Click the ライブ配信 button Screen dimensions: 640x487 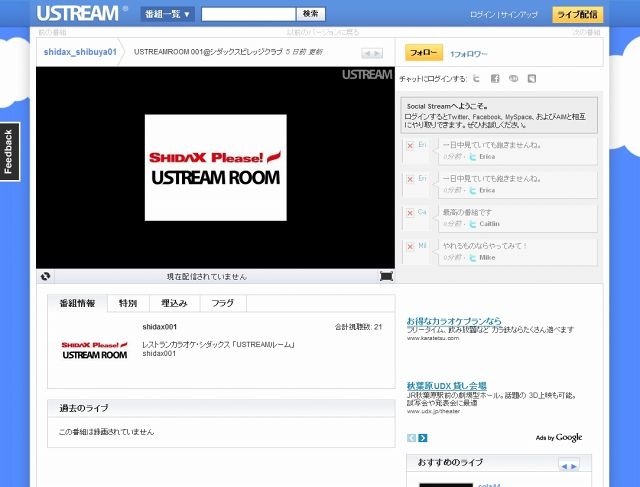click(578, 15)
